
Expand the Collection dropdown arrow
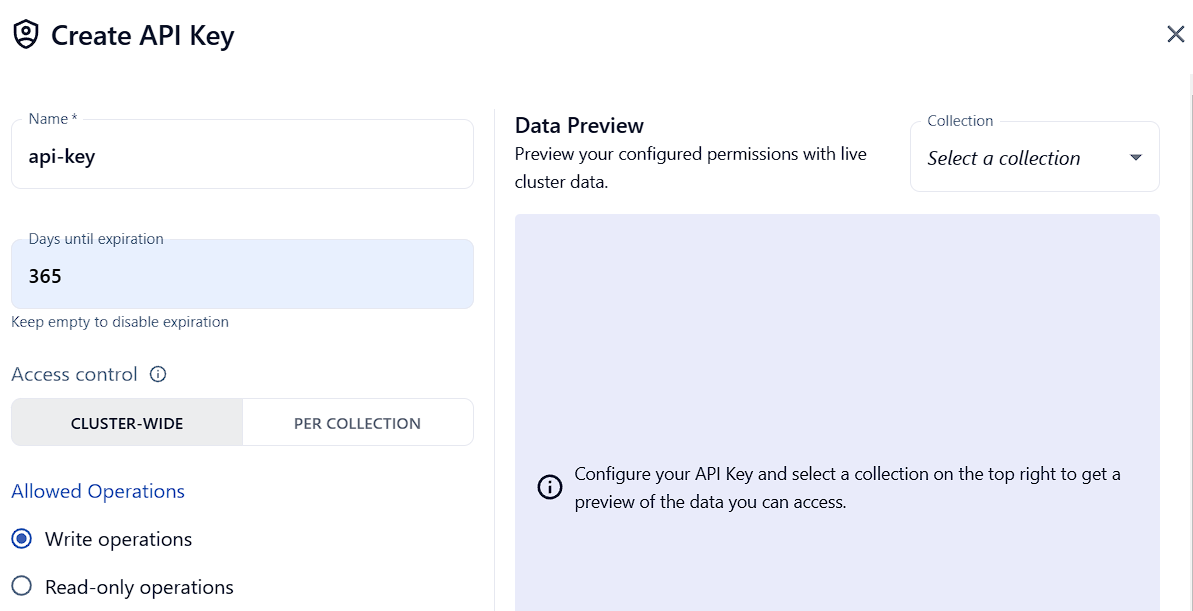tap(1135, 158)
